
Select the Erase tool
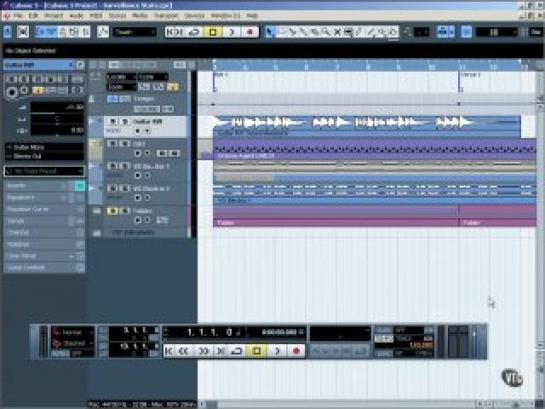pyautogui.click(x=315, y=32)
